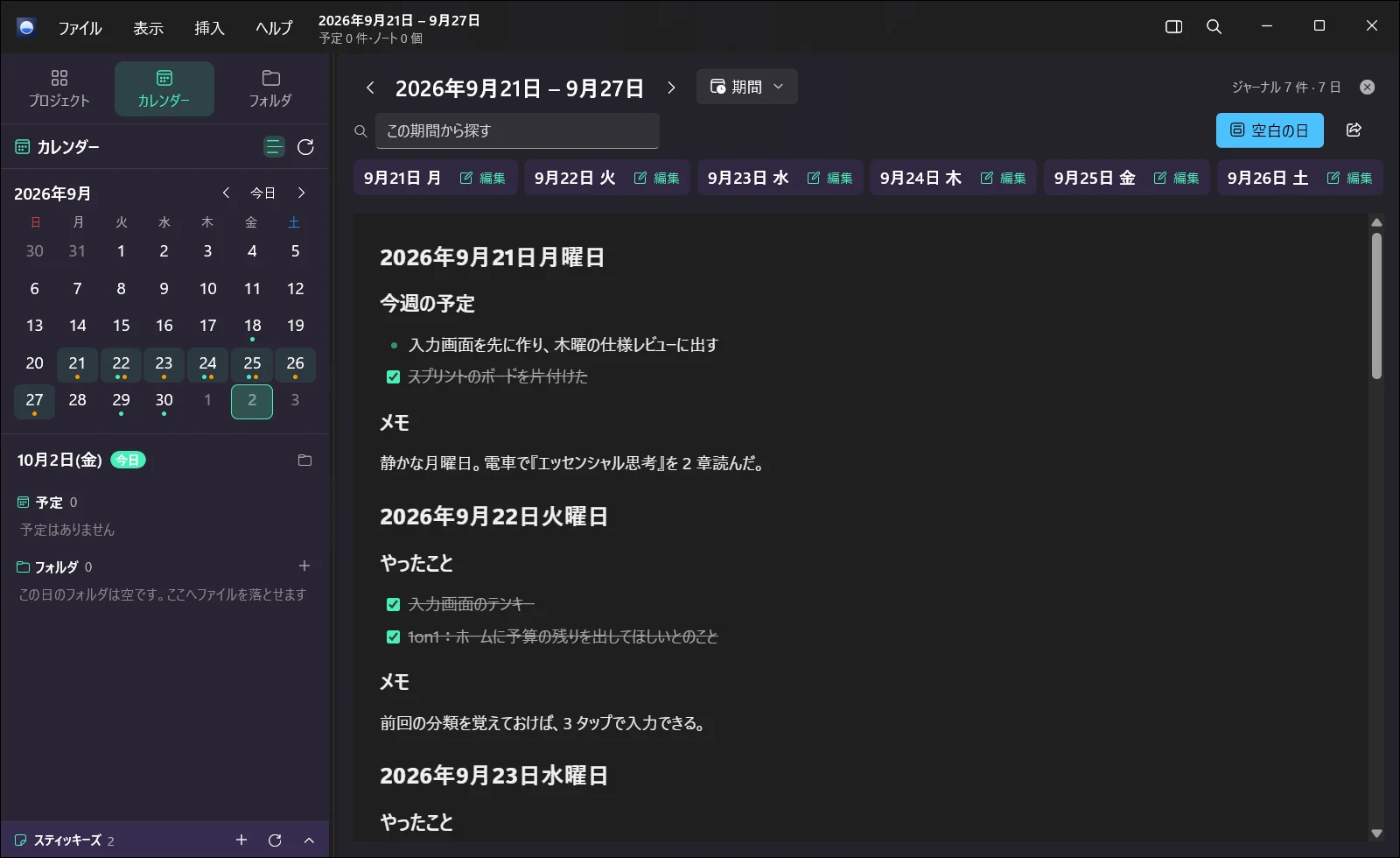The width and height of the screenshot is (1400, 858).
Task: Select highlighted October 2 in calendar
Action: [252, 401]
